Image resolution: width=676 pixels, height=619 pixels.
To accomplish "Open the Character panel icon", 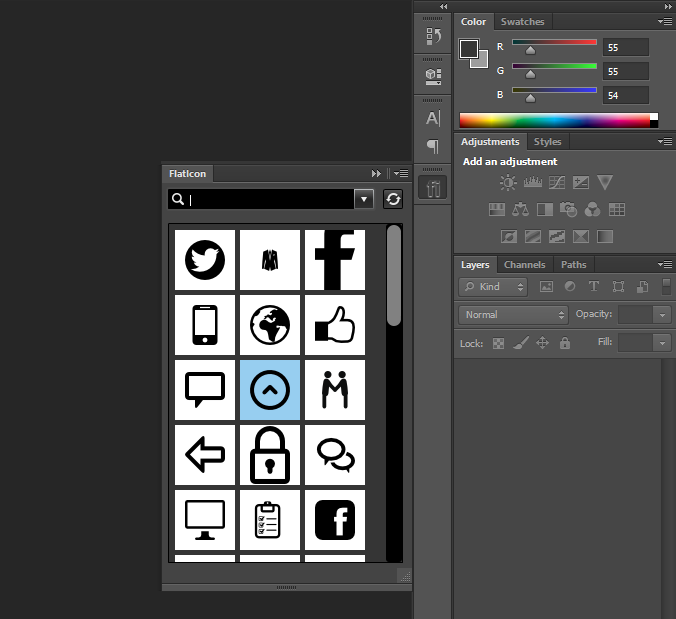I will tap(433, 118).
